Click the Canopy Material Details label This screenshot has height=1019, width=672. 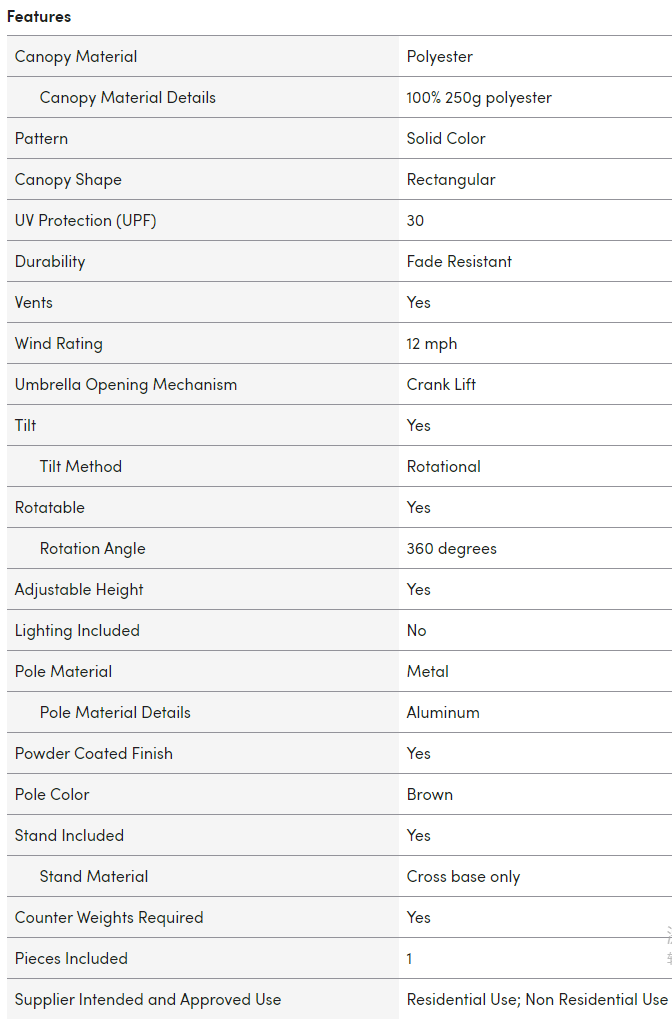[127, 98]
